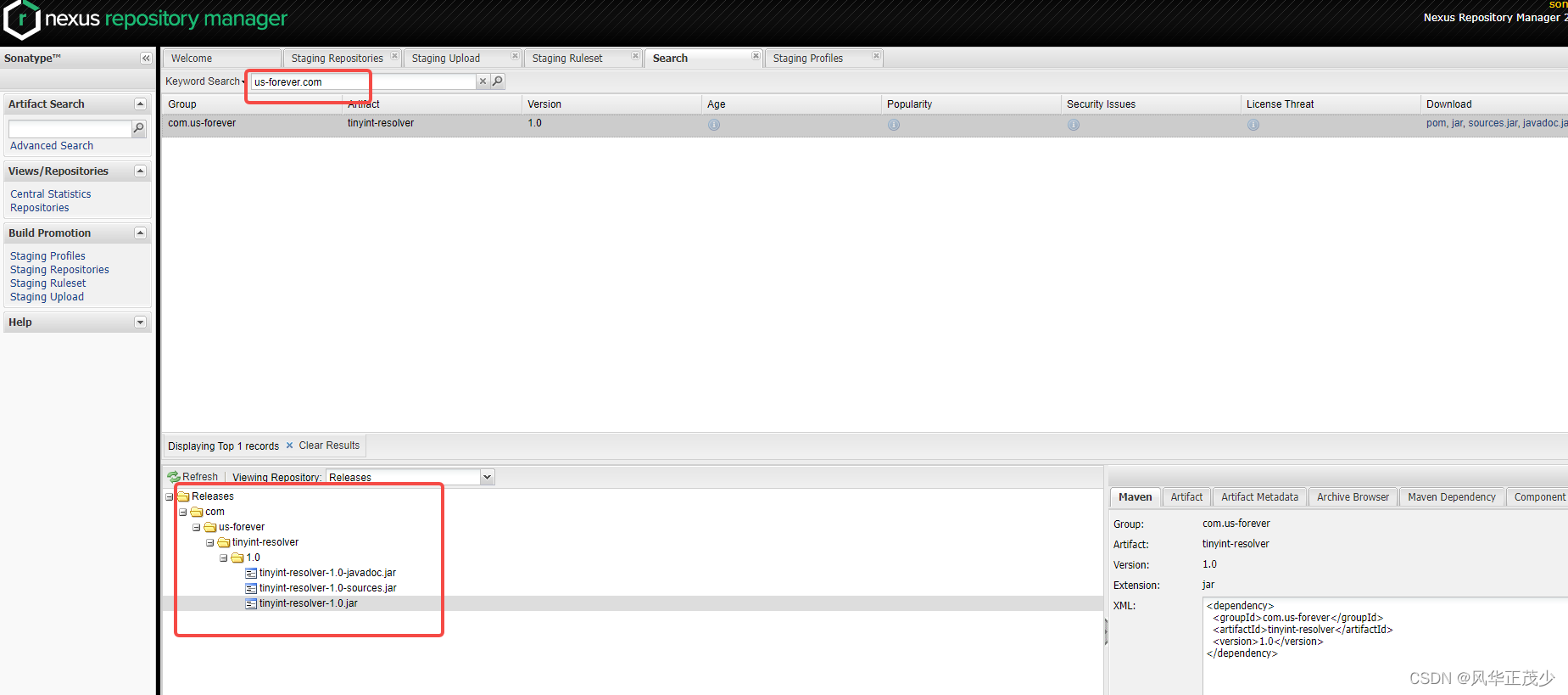Viewport: 1568px width, 695px height.
Task: Open the Maven detail tab
Action: 1136,497
